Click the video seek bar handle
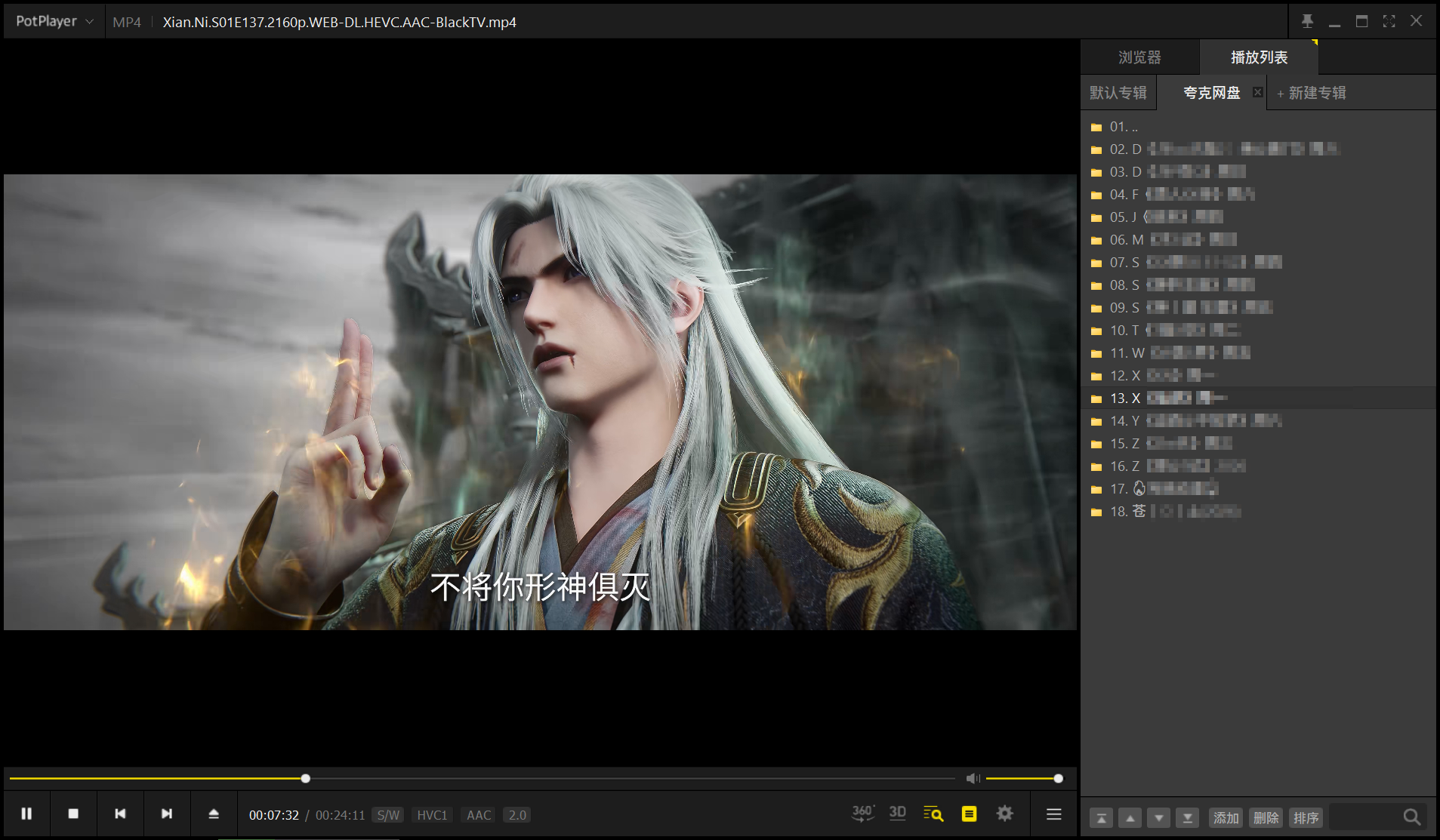Screen dimensions: 1440x840 pos(305,778)
